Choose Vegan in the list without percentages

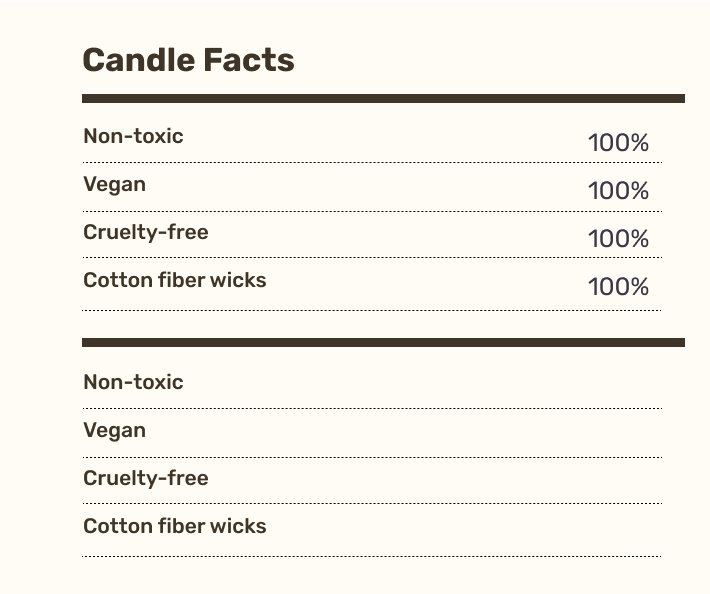[115, 431]
